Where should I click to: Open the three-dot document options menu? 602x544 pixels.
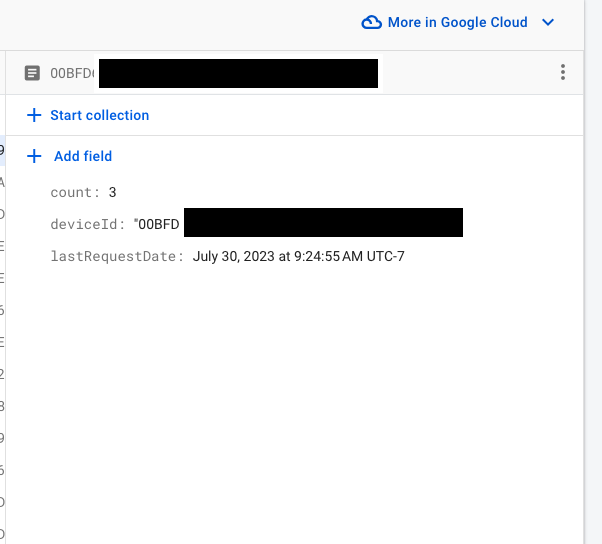[563, 73]
